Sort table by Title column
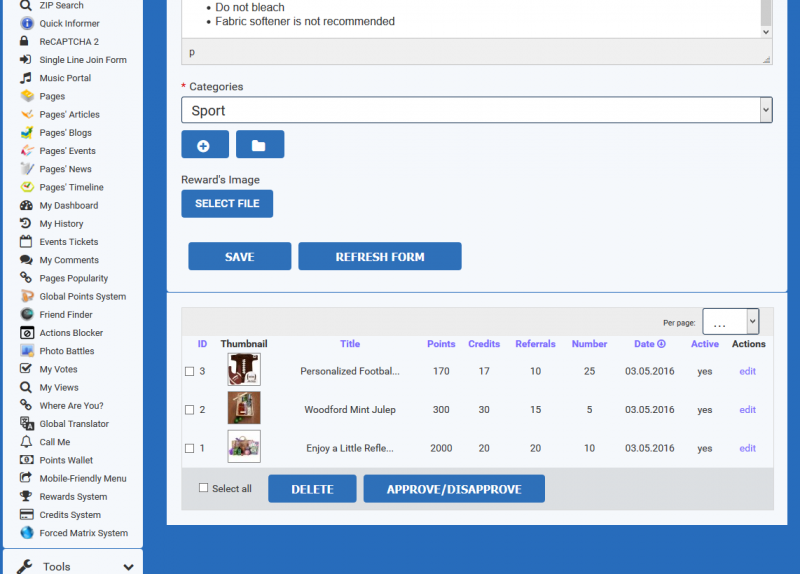Viewport: 800px width, 574px height. pos(350,344)
